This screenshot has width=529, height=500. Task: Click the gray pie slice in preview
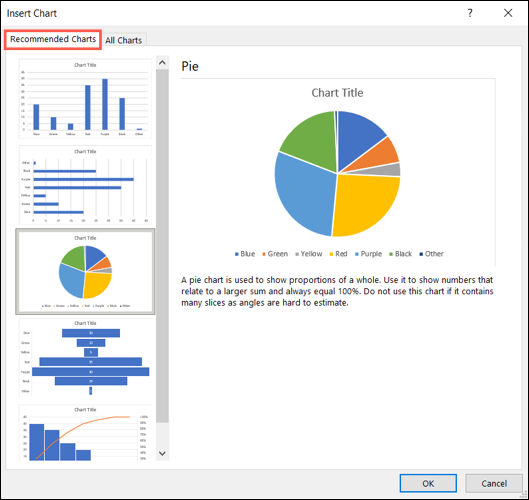(385, 170)
